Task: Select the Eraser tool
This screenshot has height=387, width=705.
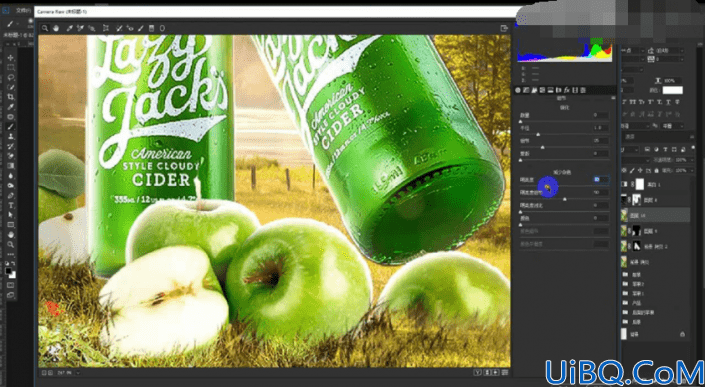Action: point(11,156)
